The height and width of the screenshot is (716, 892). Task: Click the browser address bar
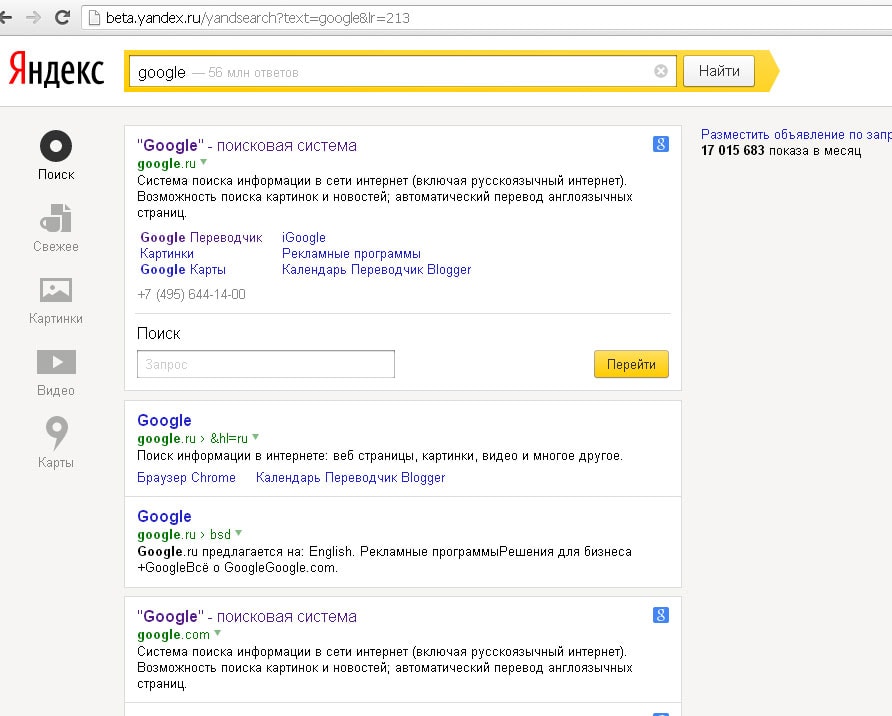[x=480, y=18]
